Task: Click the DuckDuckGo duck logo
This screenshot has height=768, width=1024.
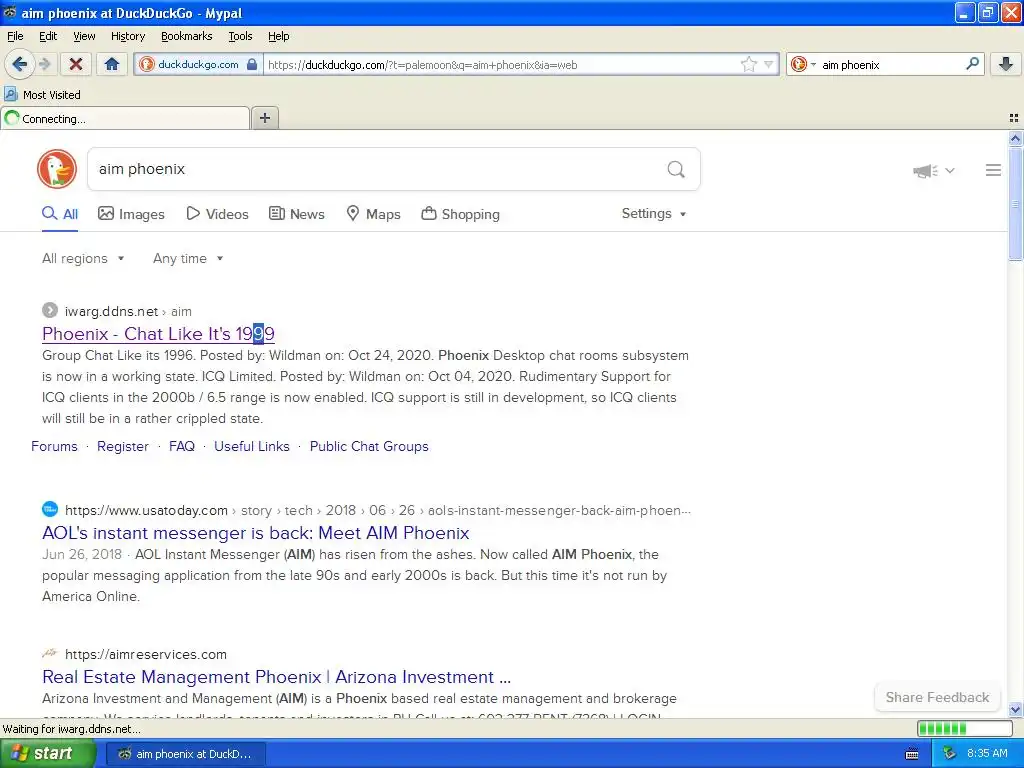Action: click(x=57, y=169)
